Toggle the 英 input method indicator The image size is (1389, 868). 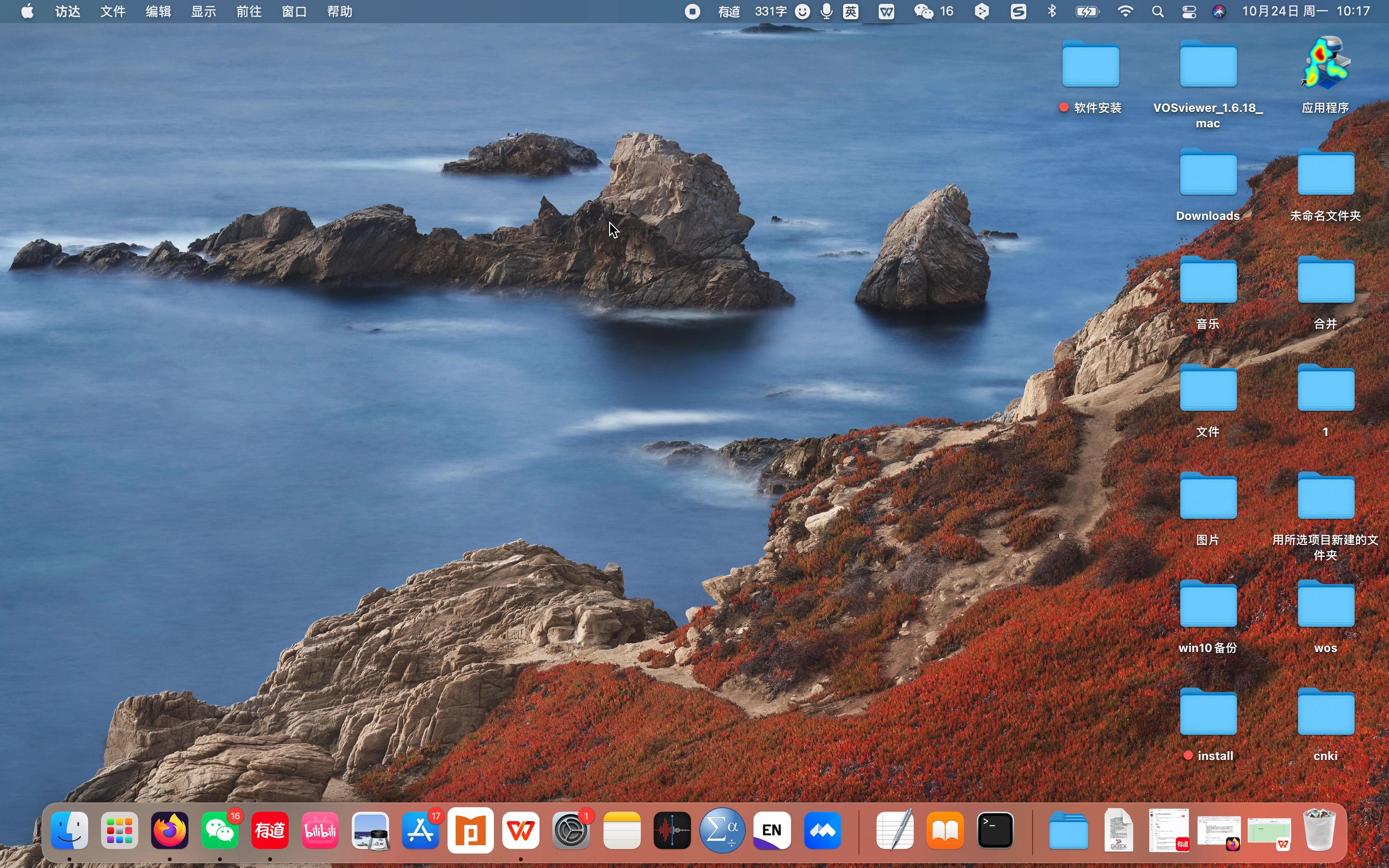[x=851, y=12]
